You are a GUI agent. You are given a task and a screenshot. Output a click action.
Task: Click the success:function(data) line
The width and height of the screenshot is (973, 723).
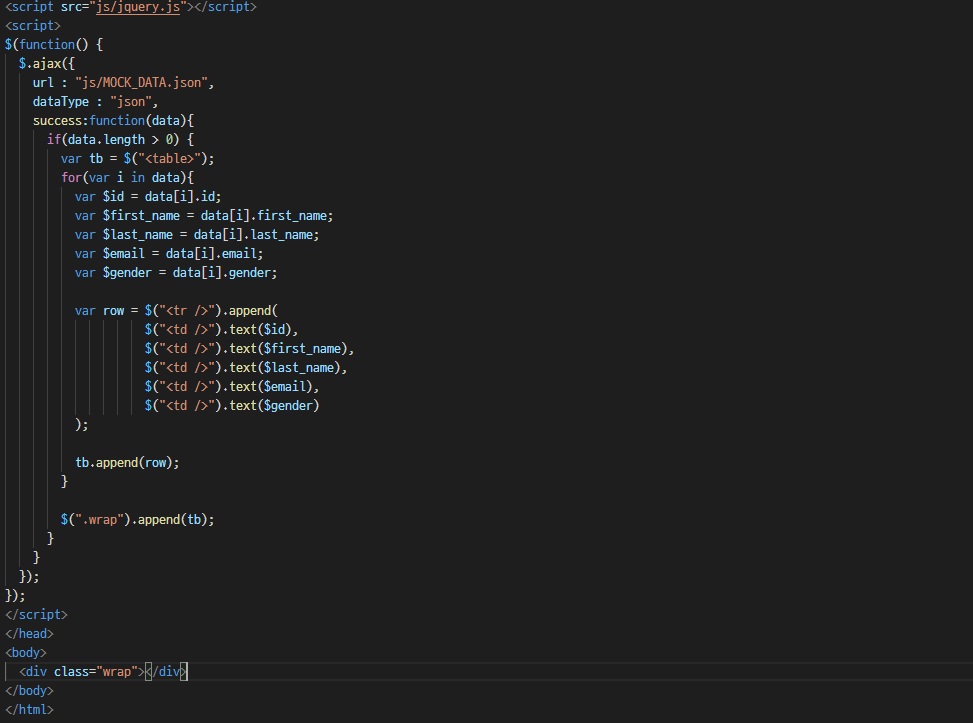tap(113, 120)
